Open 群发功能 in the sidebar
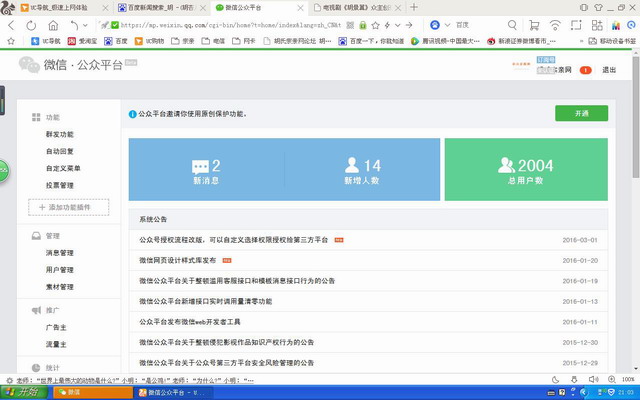Viewport: 640px width, 400px height. pyautogui.click(x=60, y=134)
